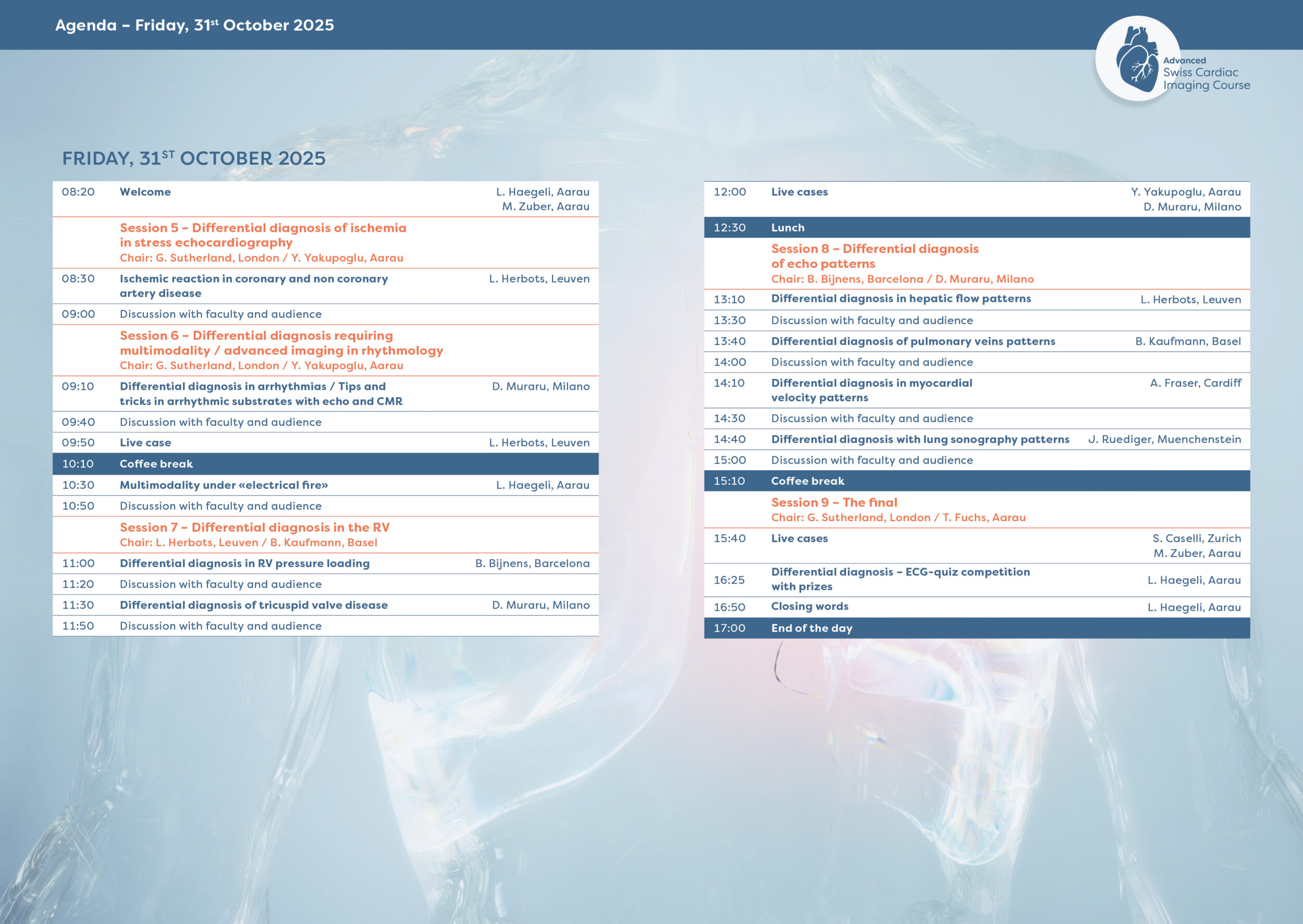Click the Agenda Friday 31st October header title
The width and height of the screenshot is (1303, 924).
[x=194, y=25]
